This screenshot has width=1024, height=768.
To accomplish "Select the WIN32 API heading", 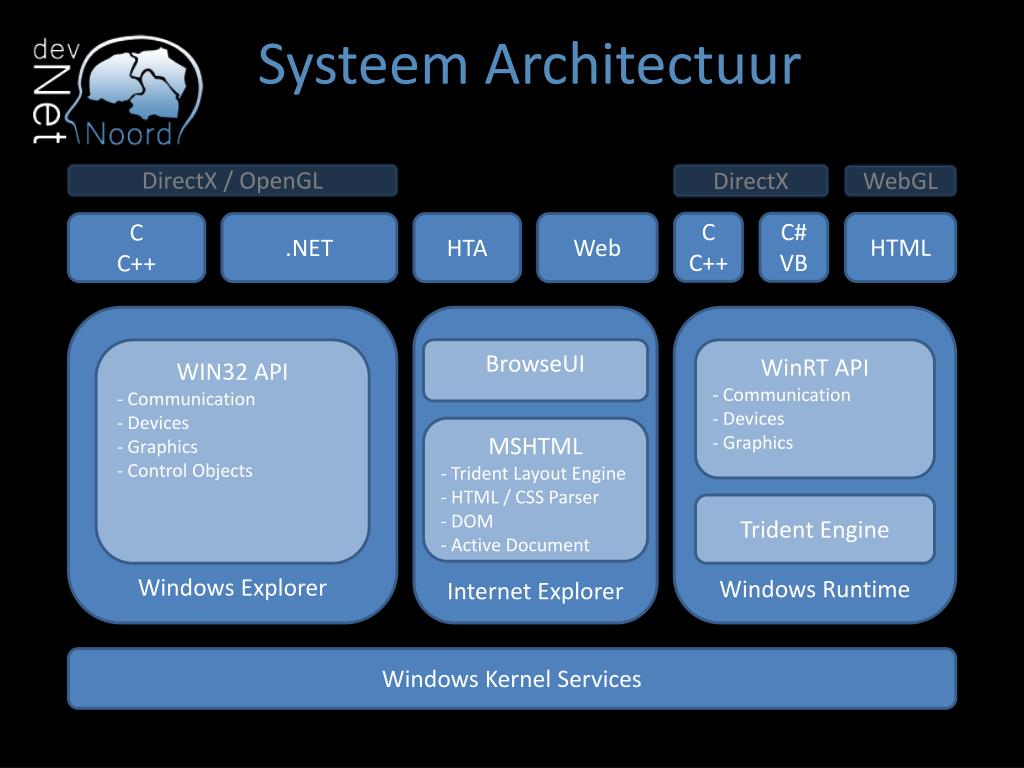I will point(232,372).
